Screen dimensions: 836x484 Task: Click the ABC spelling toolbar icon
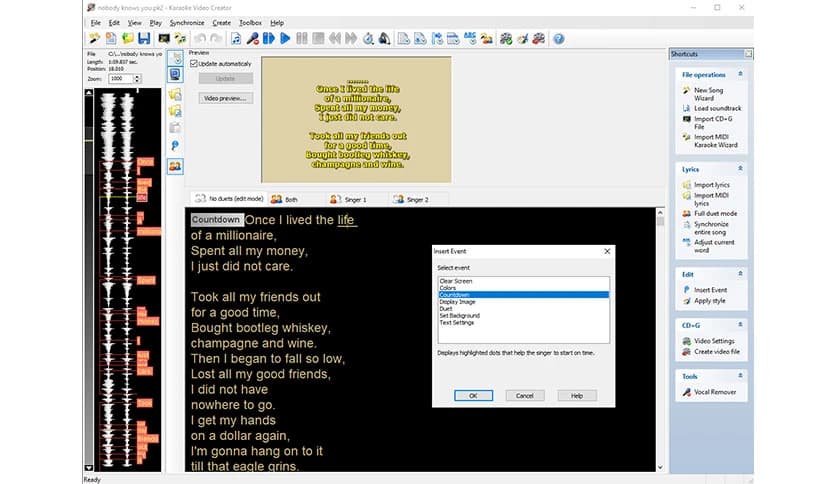(470, 38)
